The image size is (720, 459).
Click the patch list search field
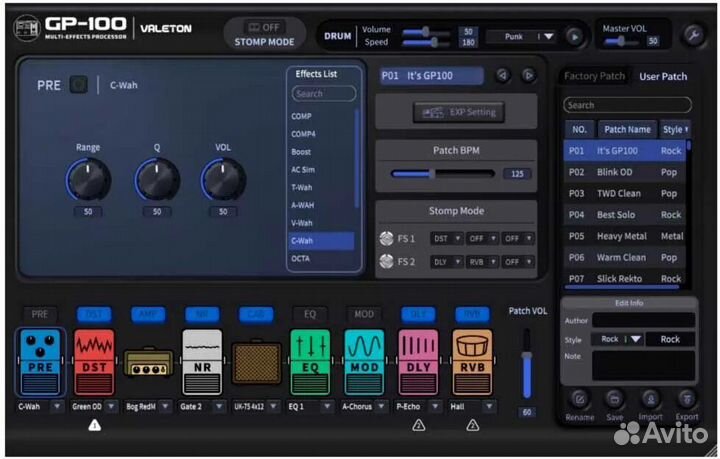(627, 105)
